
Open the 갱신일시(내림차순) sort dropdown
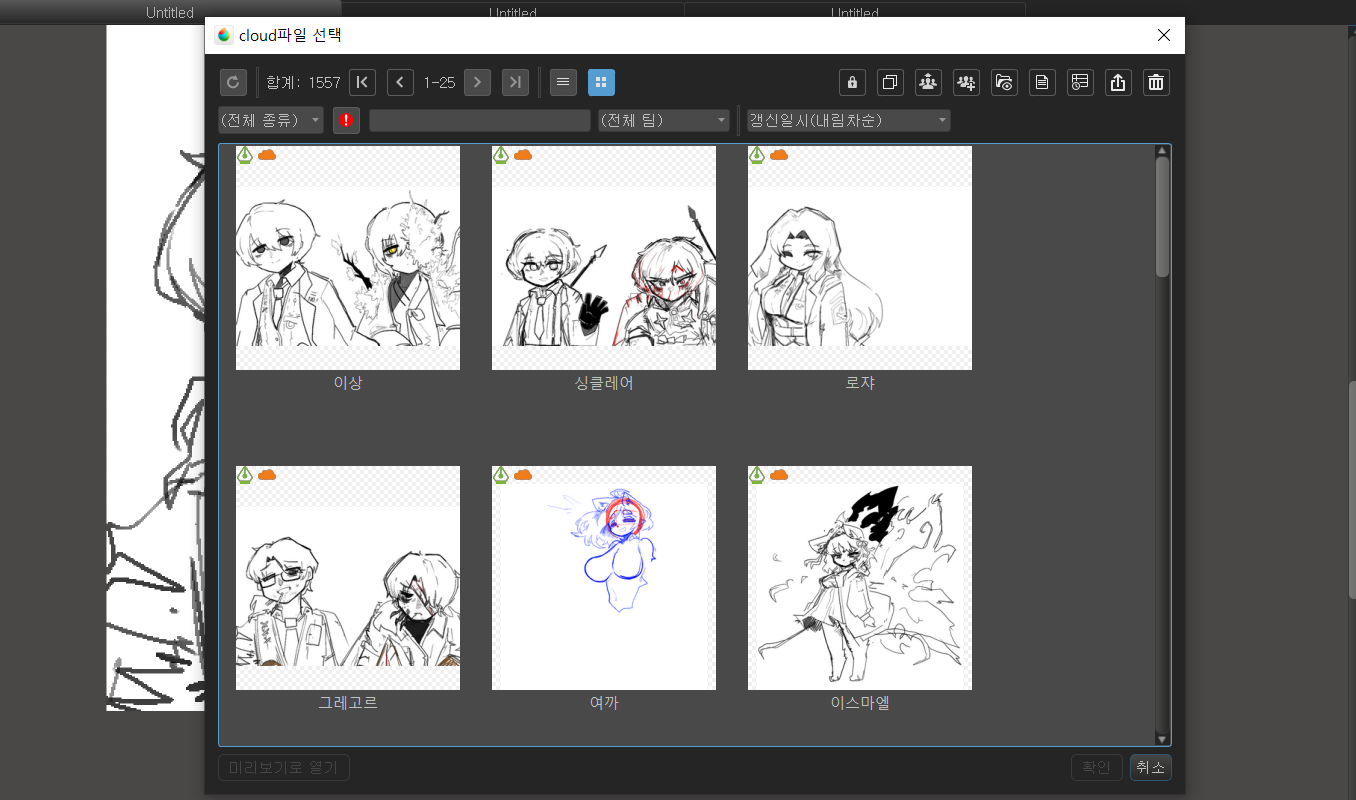848,120
